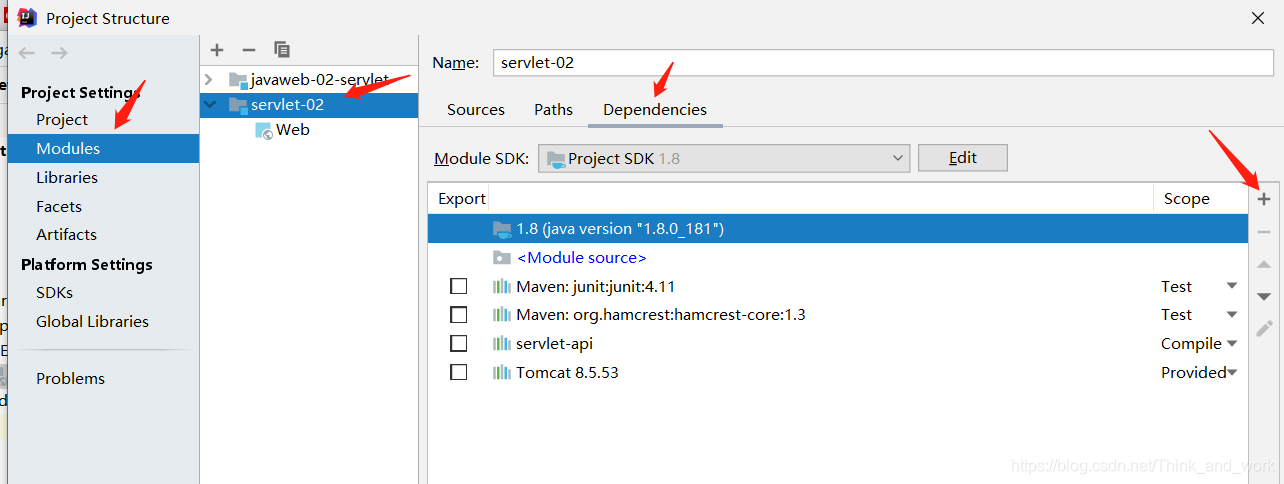This screenshot has height=484, width=1284.
Task: Select the <Module source> entry
Action: click(581, 257)
